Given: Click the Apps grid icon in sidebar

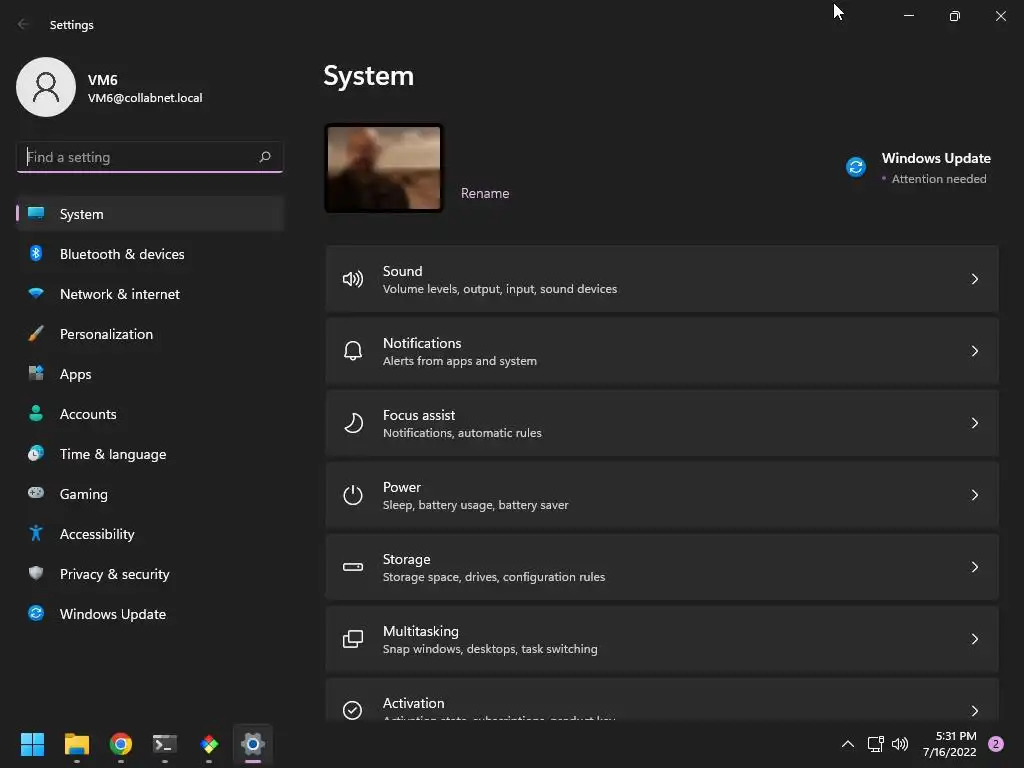Looking at the screenshot, I should point(36,374).
